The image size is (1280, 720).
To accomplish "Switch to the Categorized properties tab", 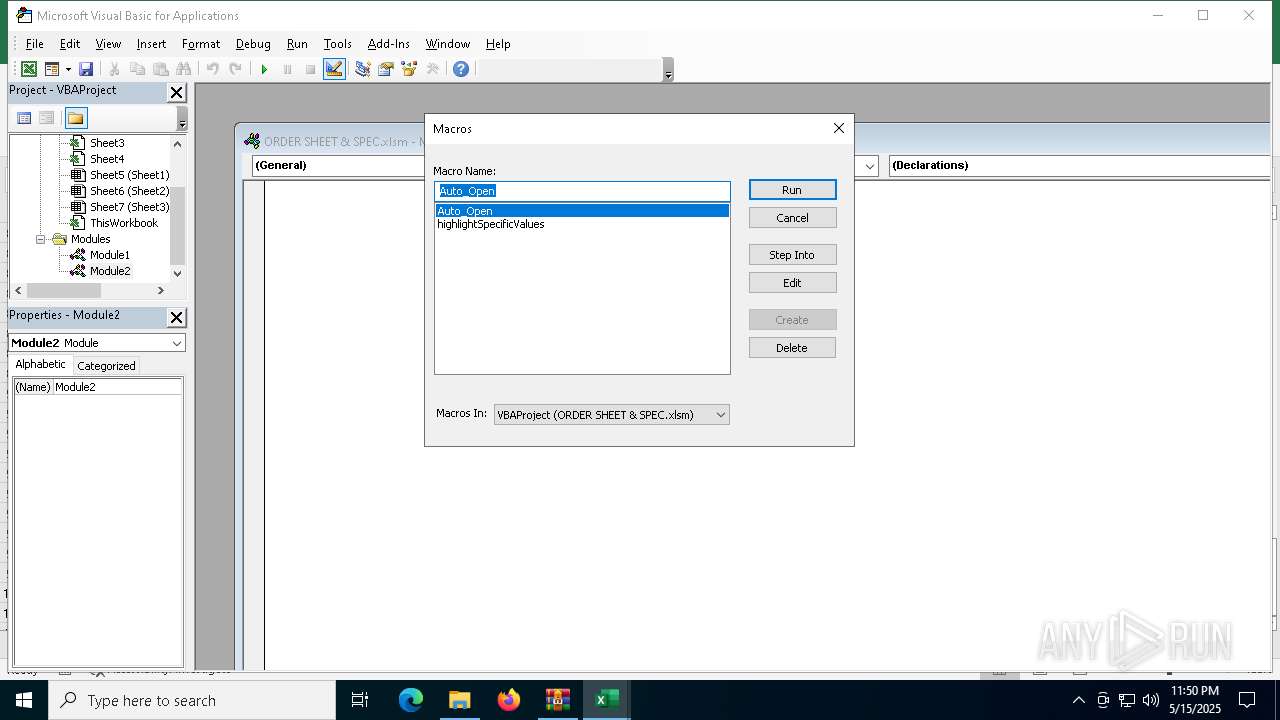I will coord(106,366).
